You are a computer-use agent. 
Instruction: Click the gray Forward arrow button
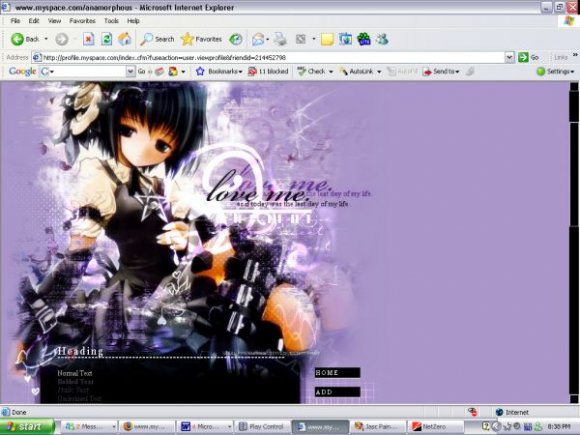click(62, 39)
